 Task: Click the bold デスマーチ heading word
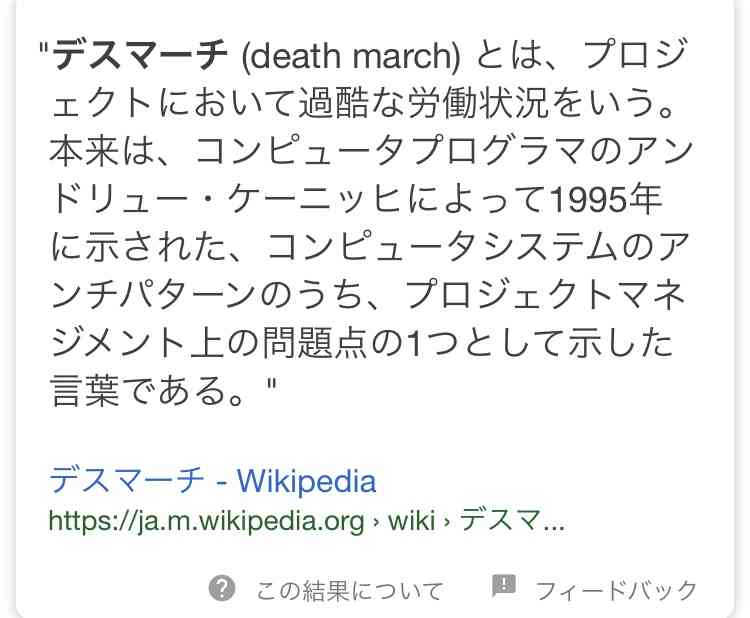point(140,55)
